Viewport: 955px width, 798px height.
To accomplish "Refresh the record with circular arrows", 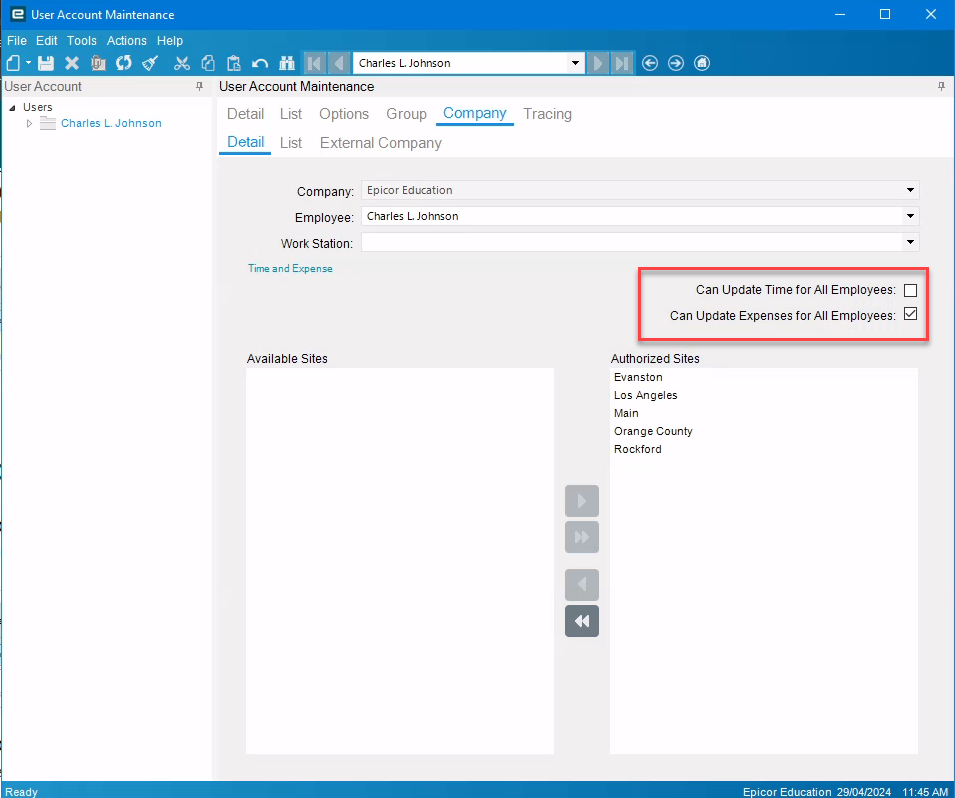I will [124, 63].
